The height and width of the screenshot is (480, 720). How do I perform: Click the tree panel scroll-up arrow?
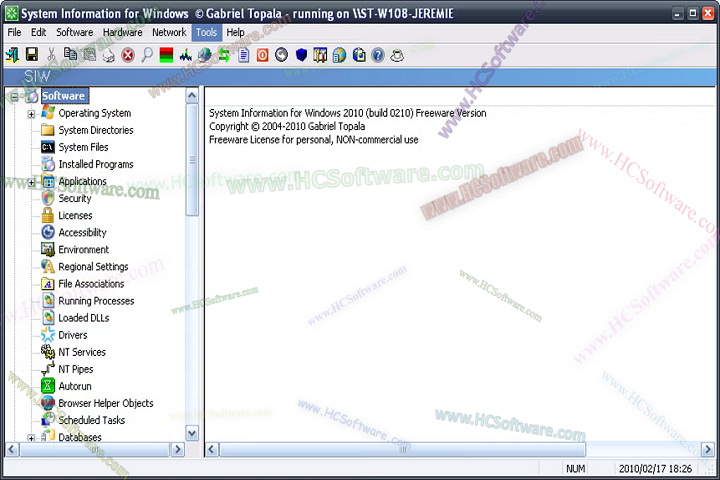(192, 95)
